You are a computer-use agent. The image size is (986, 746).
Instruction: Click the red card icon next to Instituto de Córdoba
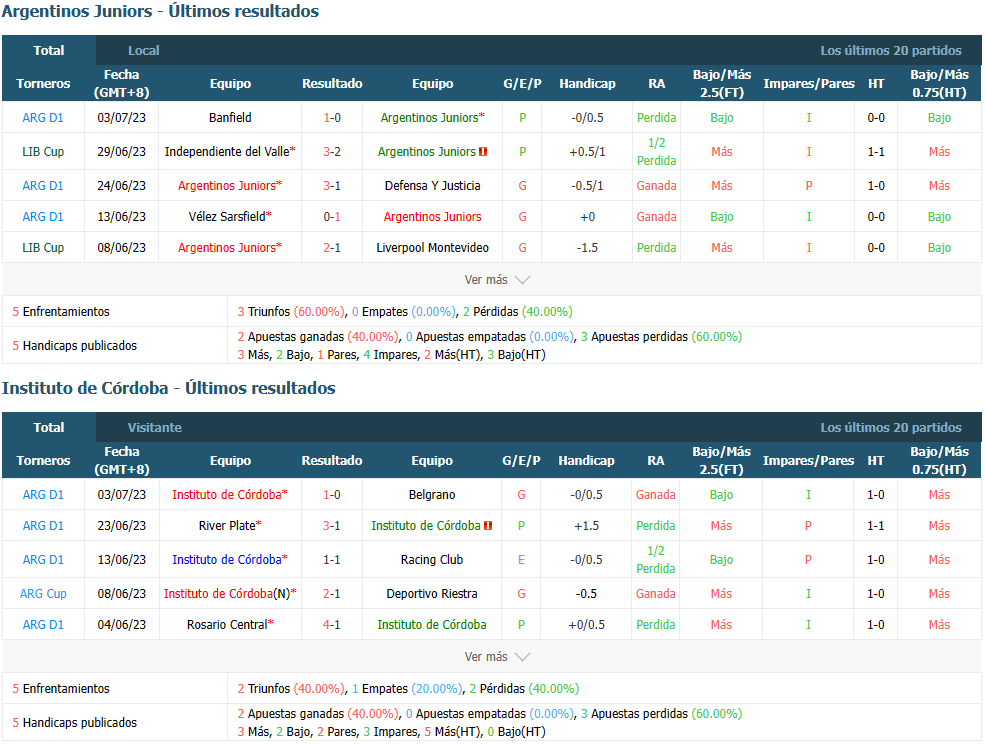[x=488, y=526]
